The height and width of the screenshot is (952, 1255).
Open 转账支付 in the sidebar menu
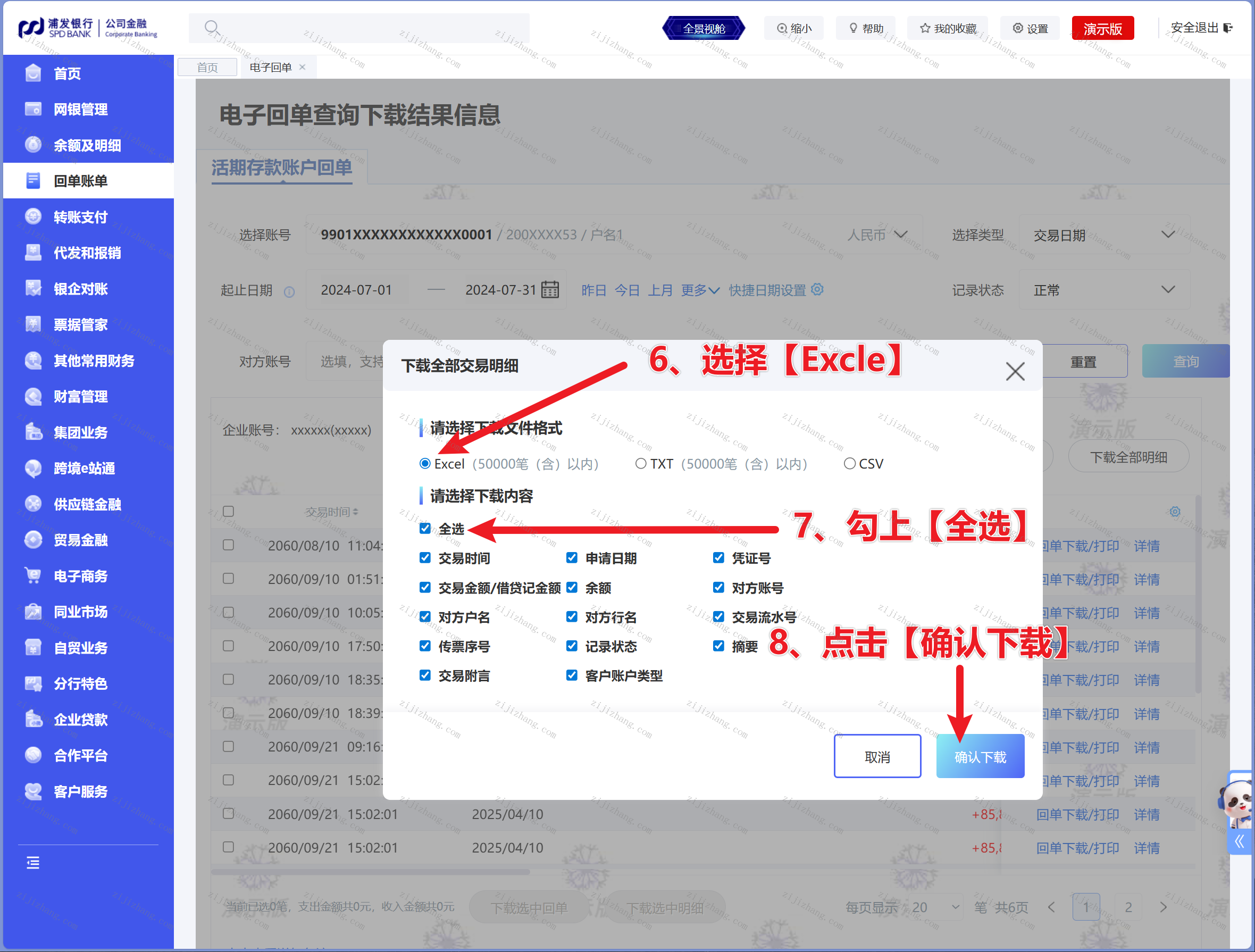point(80,216)
